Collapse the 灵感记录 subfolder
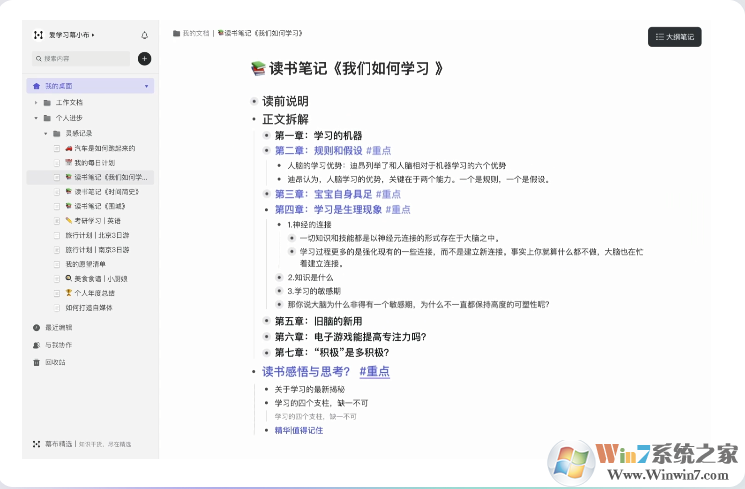 45,133
